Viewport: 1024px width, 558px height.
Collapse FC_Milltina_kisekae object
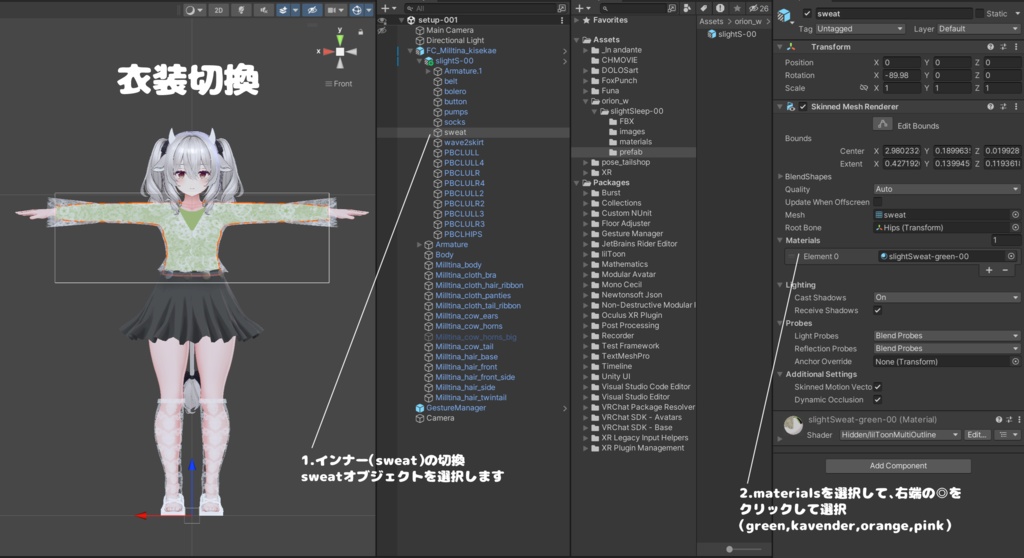pos(410,50)
